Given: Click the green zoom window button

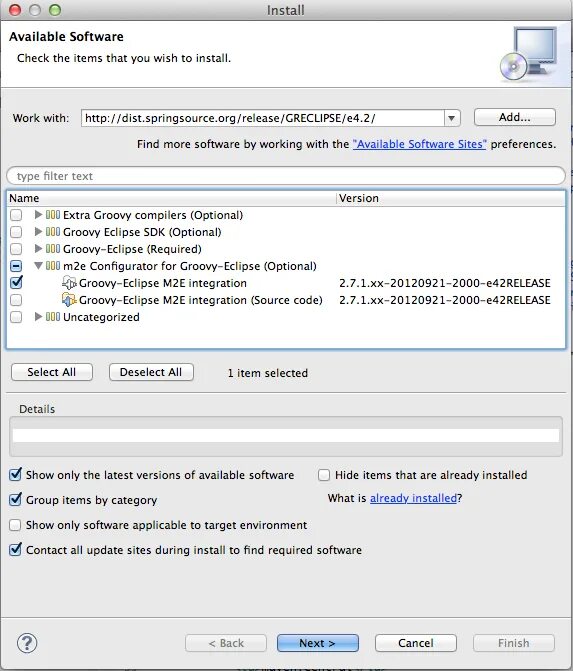Looking at the screenshot, I should pos(55,10).
